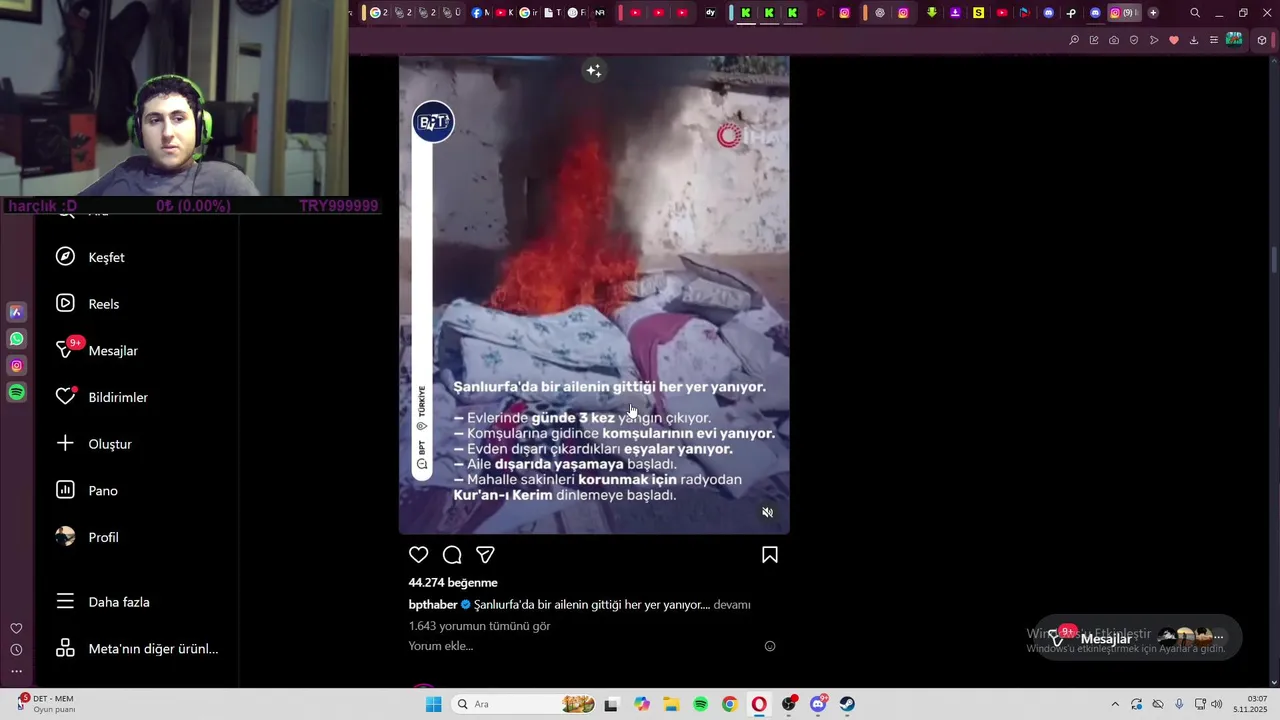Click the sparkle icon above the video
This screenshot has height=720, width=1280.
594,70
